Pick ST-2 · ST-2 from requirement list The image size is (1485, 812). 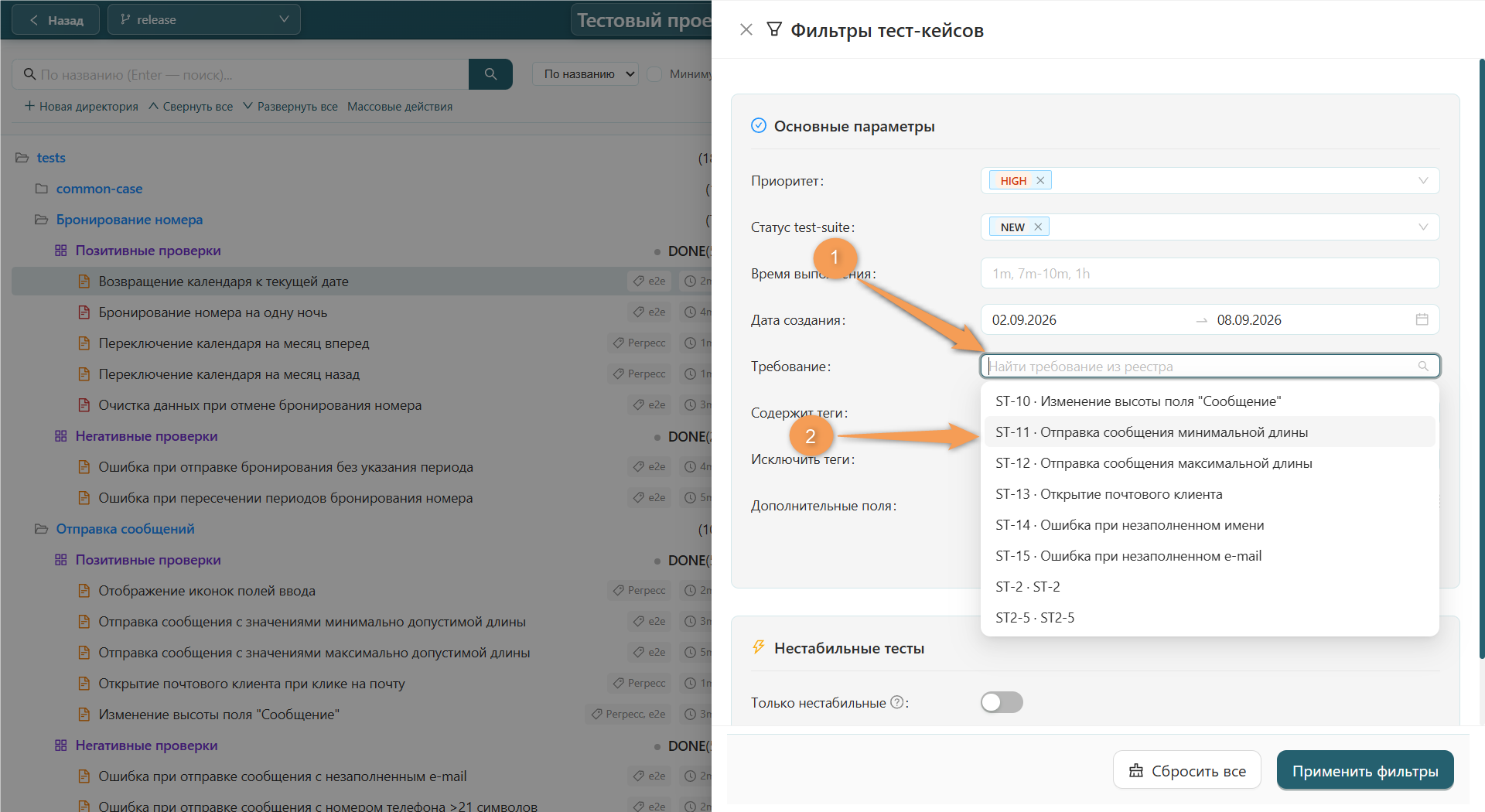click(1210, 587)
